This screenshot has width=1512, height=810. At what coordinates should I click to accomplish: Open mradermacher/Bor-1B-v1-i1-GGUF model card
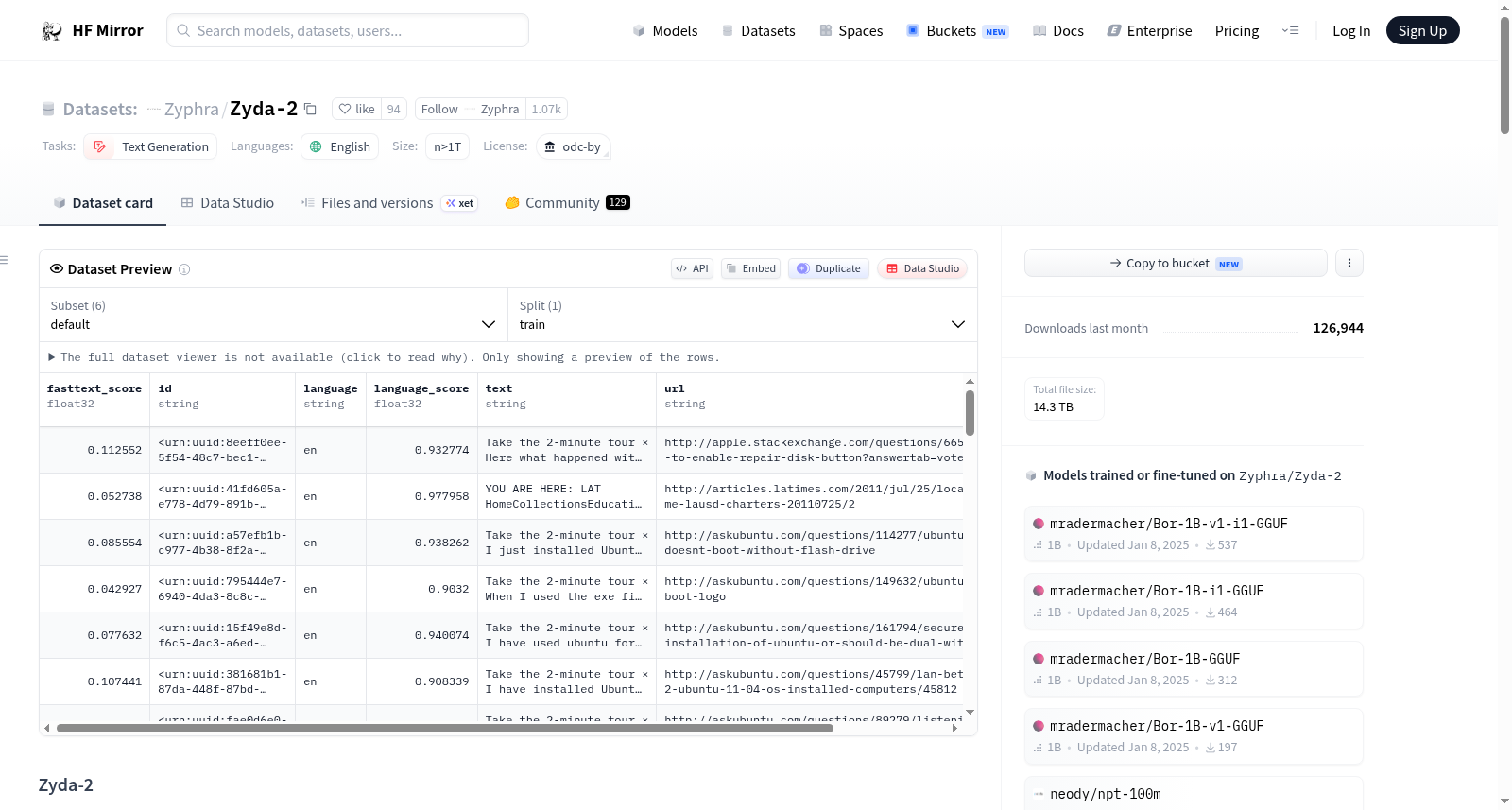[1194, 534]
